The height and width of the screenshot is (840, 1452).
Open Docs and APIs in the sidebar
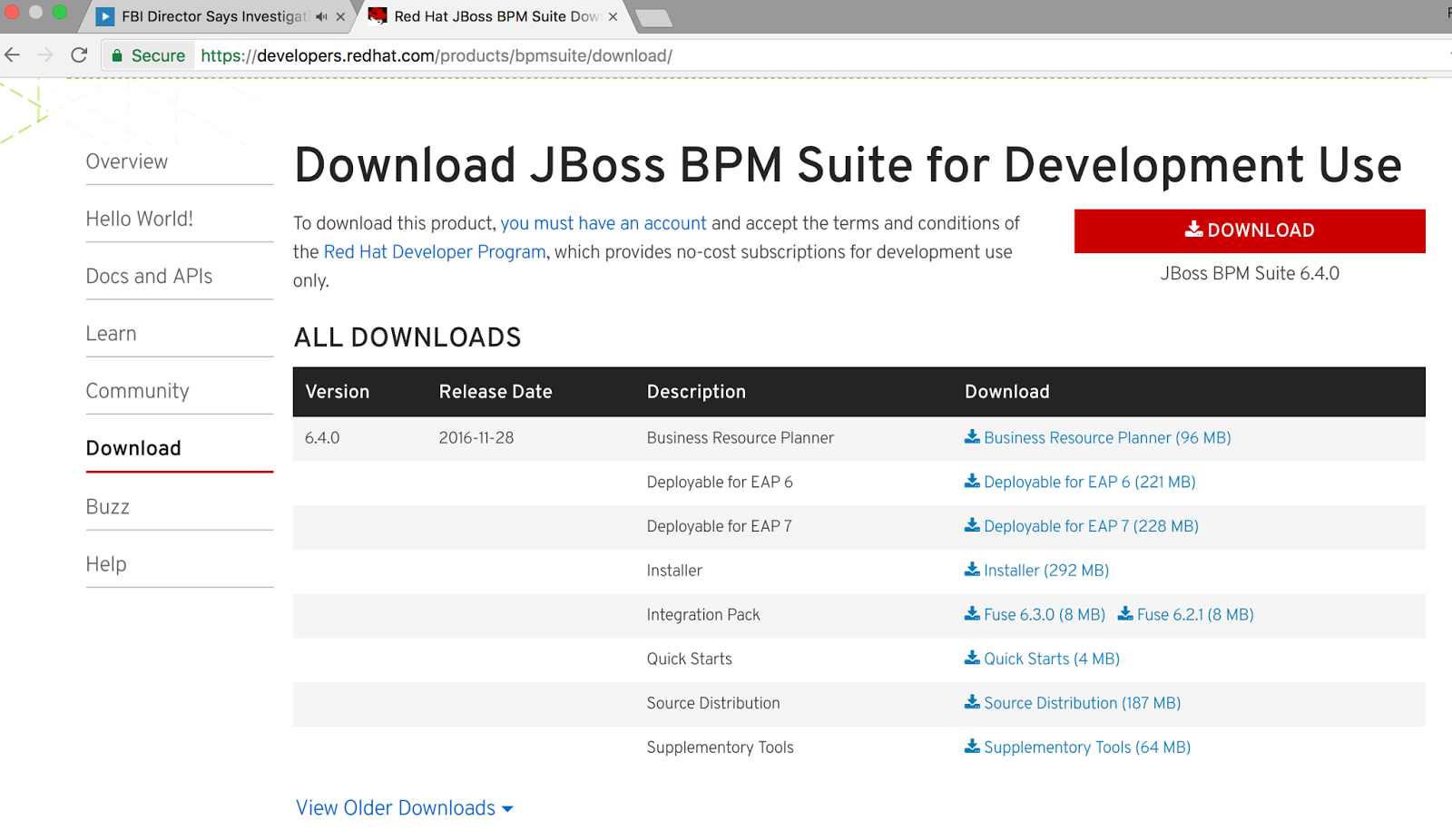click(149, 276)
